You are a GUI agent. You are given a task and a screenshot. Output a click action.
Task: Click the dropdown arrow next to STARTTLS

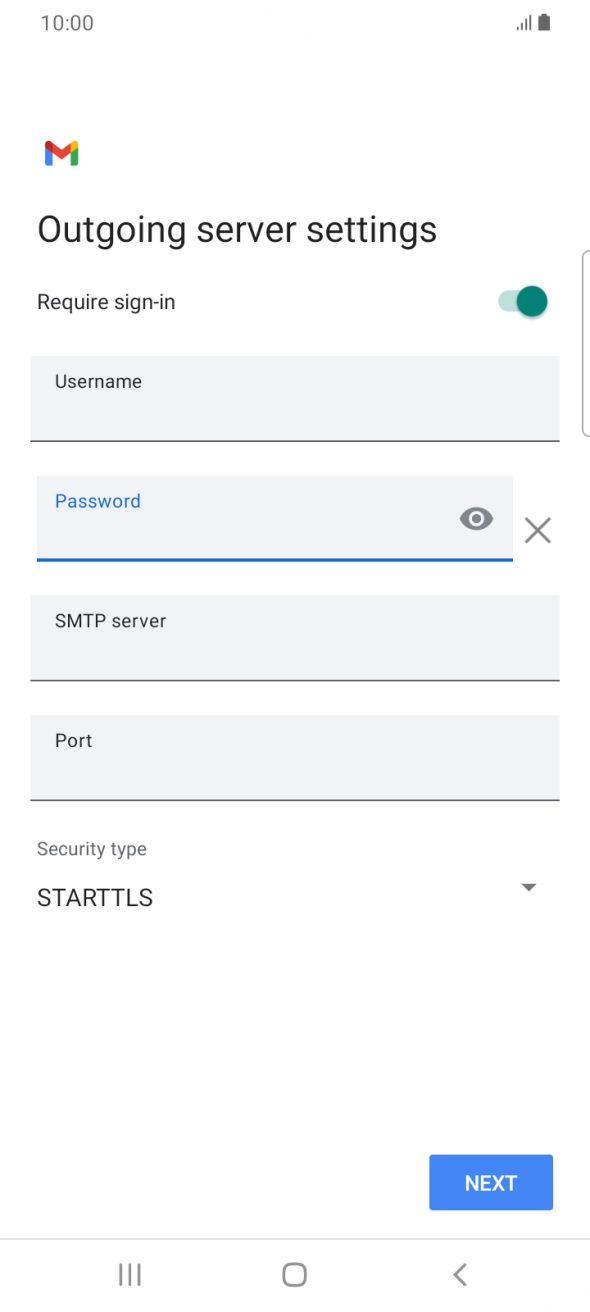[x=528, y=887]
